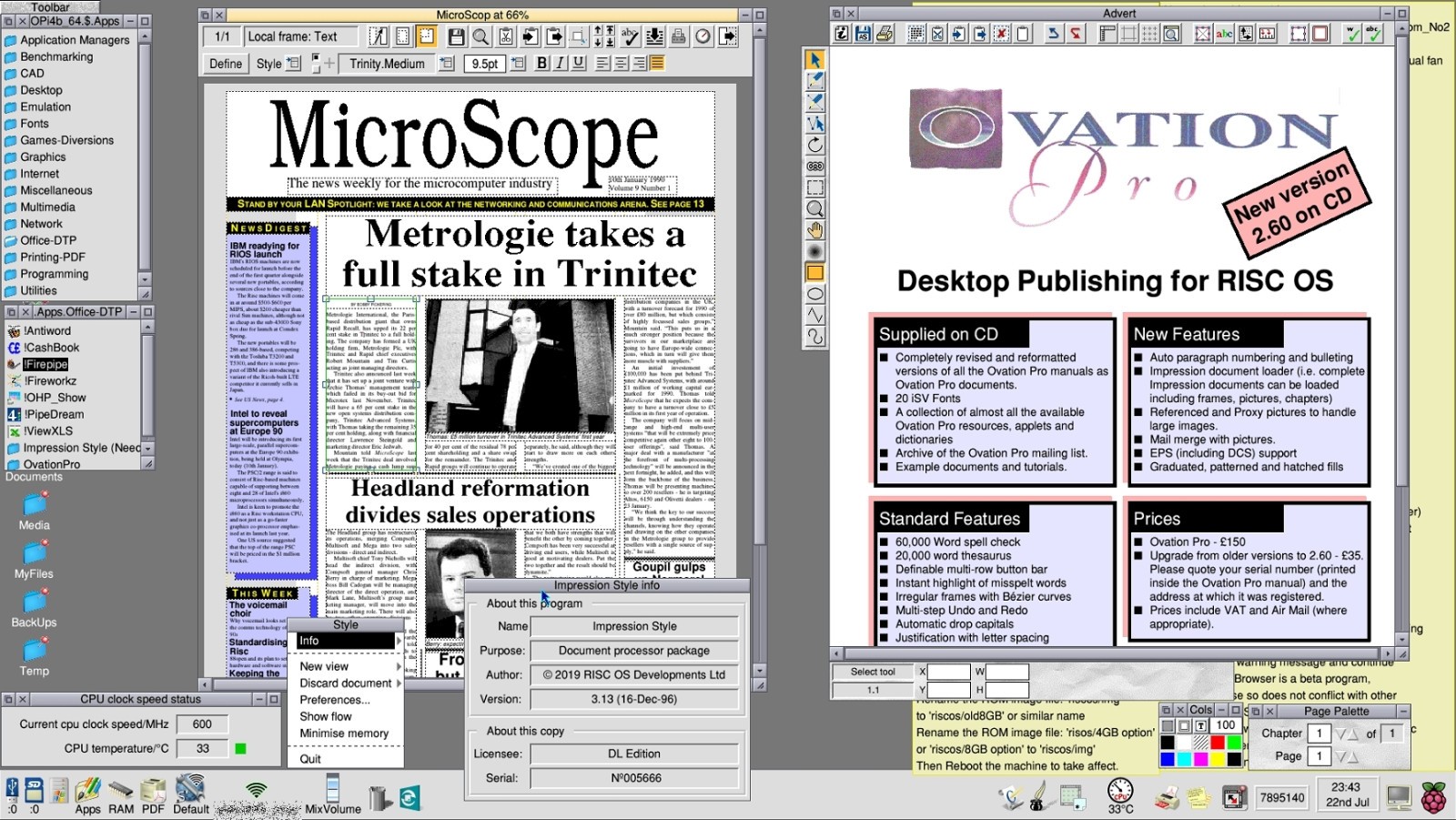Click the Raspberry Pi icon on iconbar
The height and width of the screenshot is (820, 1456).
[x=1434, y=797]
